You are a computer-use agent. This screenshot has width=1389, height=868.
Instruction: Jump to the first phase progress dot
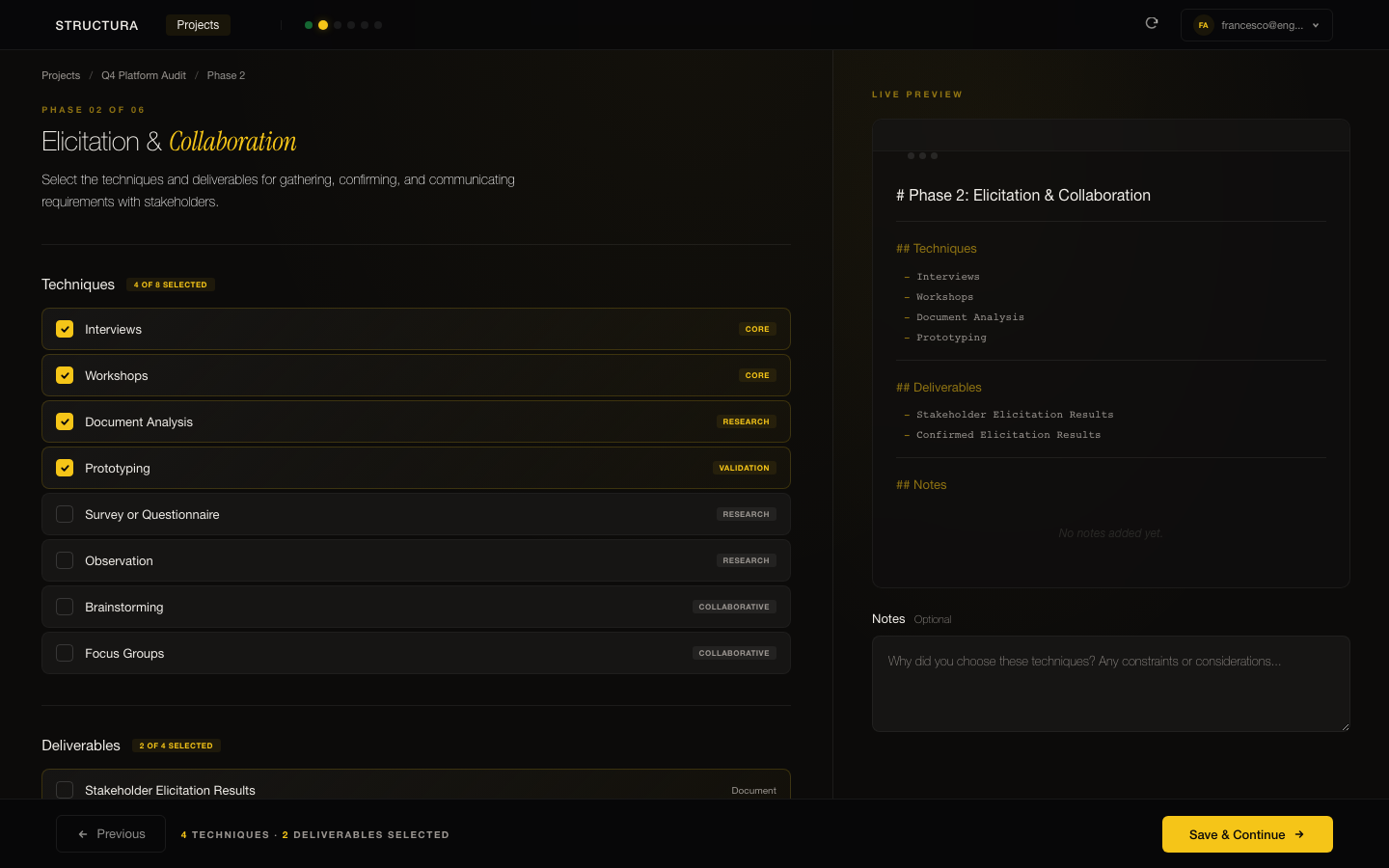click(x=309, y=25)
